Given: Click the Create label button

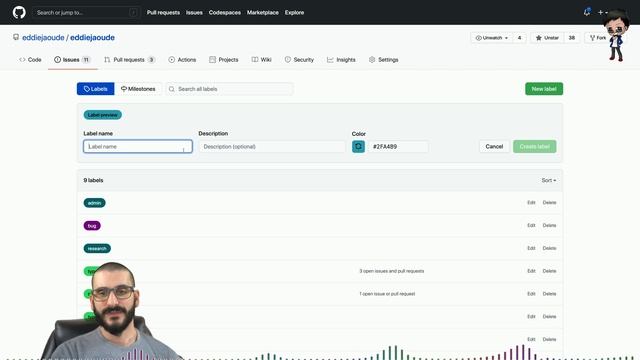Looking at the screenshot, I should coord(534,147).
